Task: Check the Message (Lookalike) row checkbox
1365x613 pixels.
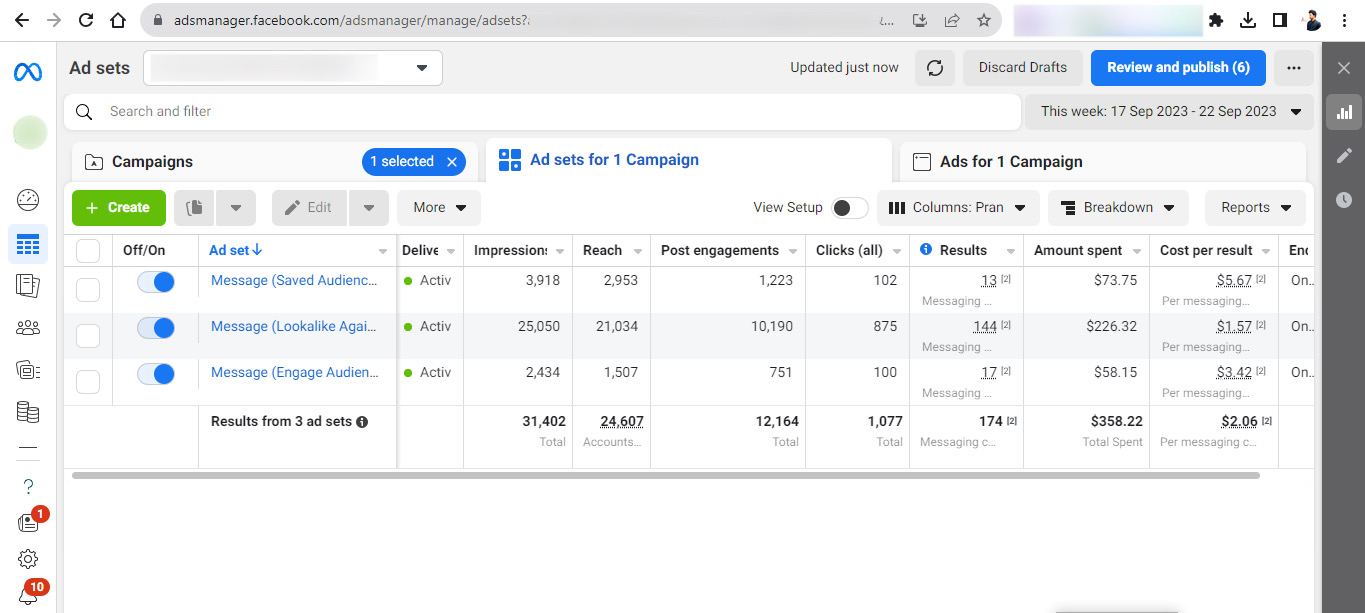Action: tap(88, 336)
